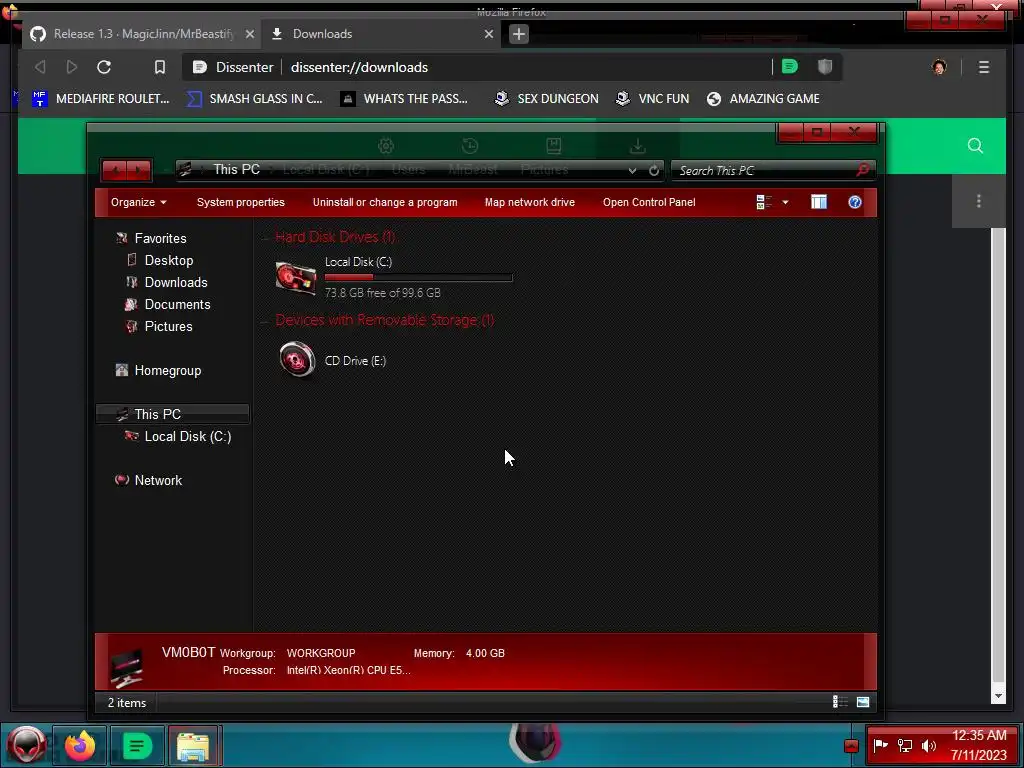Click Uninstall or change a program
This screenshot has width=1024, height=768.
(x=385, y=202)
